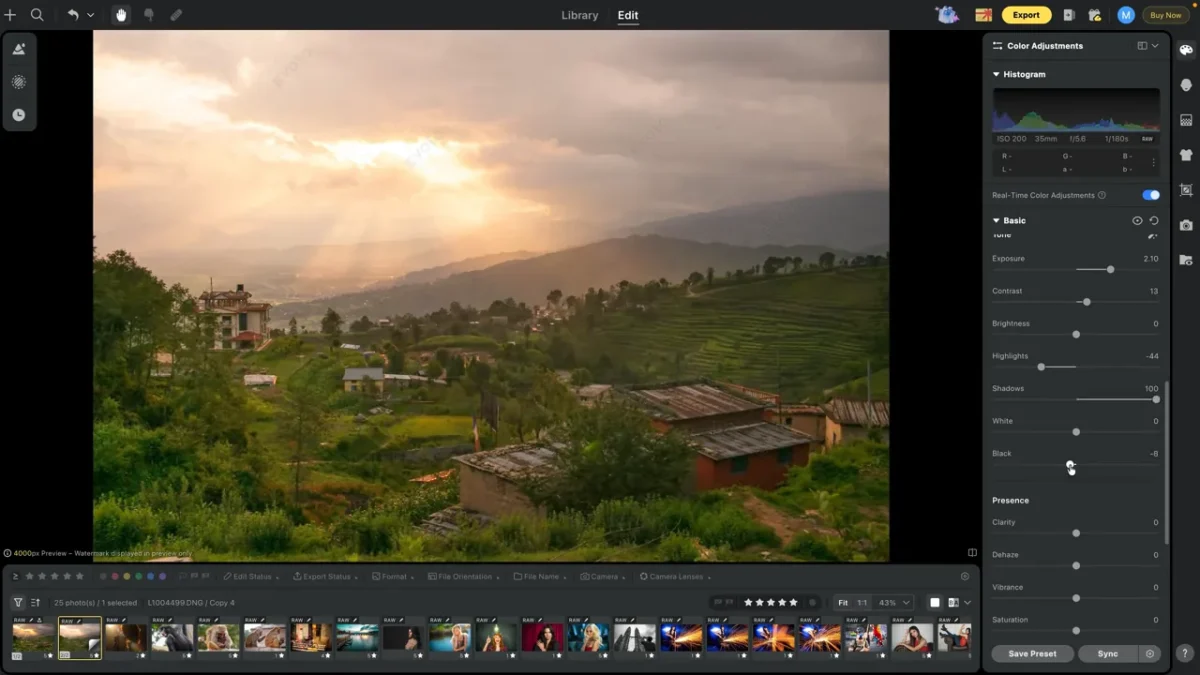Viewport: 1200px width, 675px height.
Task: Open the camera icon tool in sidebar
Action: pyautogui.click(x=1186, y=225)
